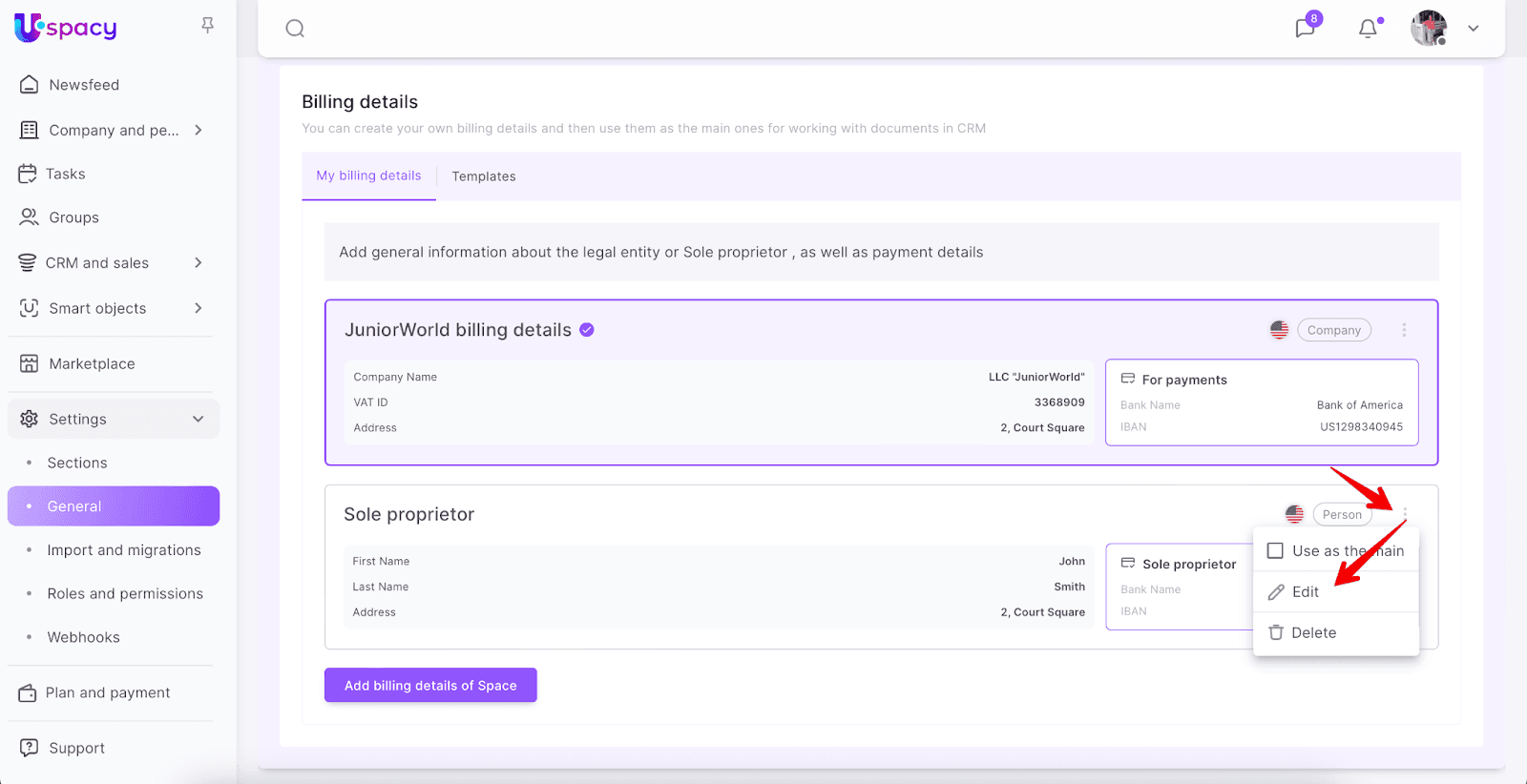Expand CRM and sales submenu
The height and width of the screenshot is (784, 1527).
(199, 262)
